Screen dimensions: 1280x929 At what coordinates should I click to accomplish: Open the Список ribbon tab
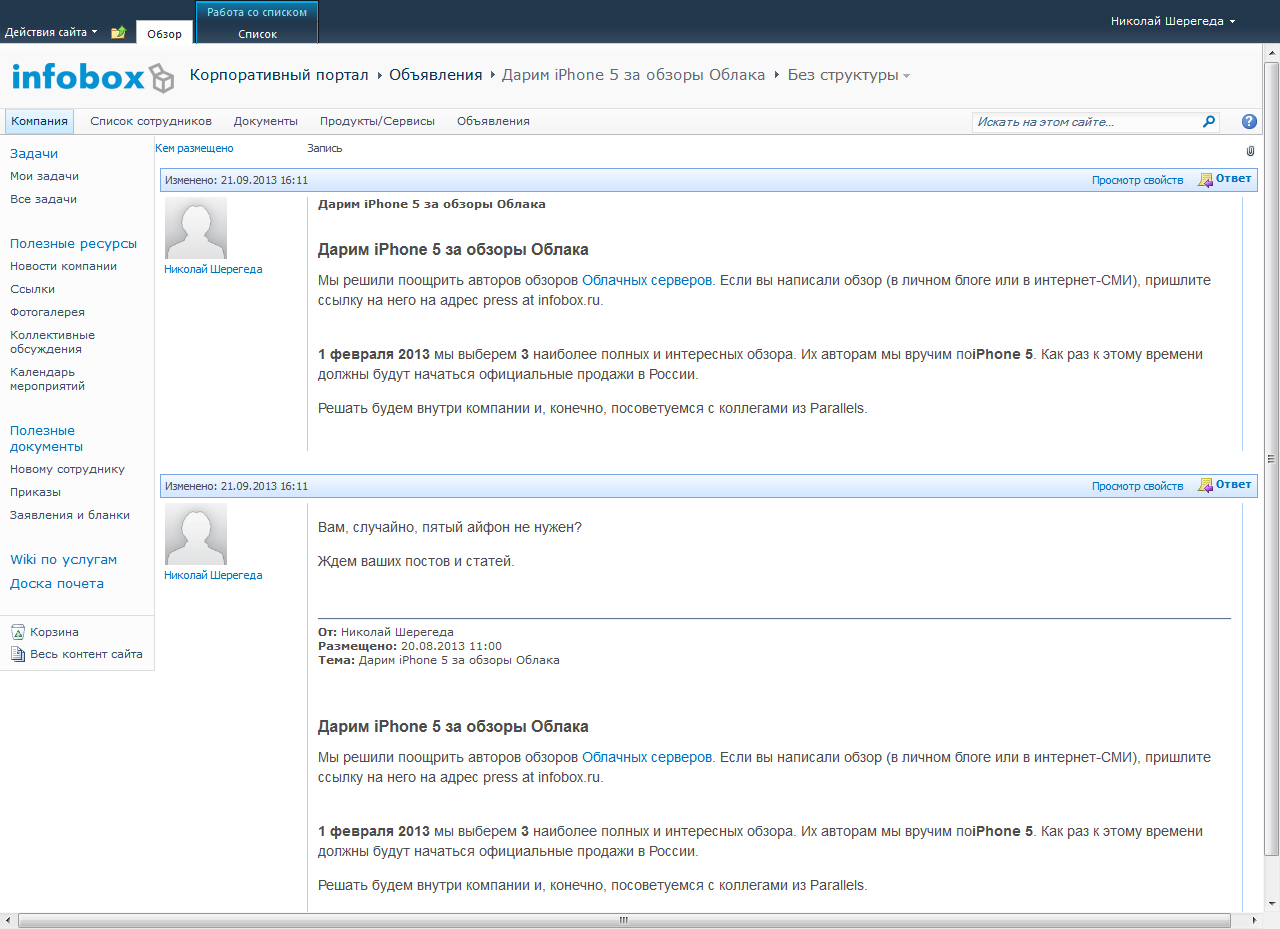258,34
